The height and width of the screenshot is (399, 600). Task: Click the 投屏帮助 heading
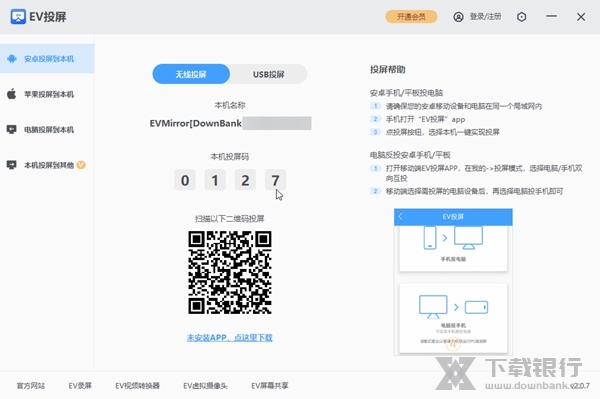[x=388, y=70]
